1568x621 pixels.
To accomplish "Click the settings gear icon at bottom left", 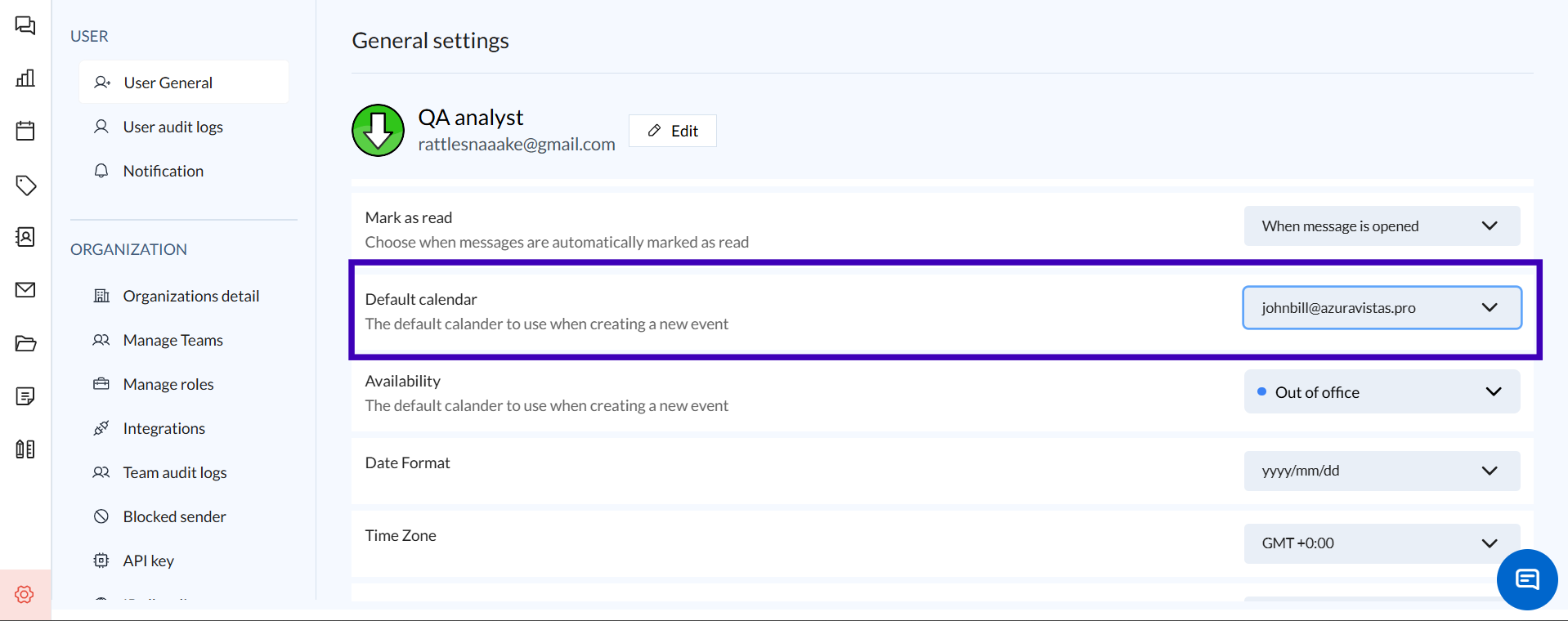I will [25, 594].
